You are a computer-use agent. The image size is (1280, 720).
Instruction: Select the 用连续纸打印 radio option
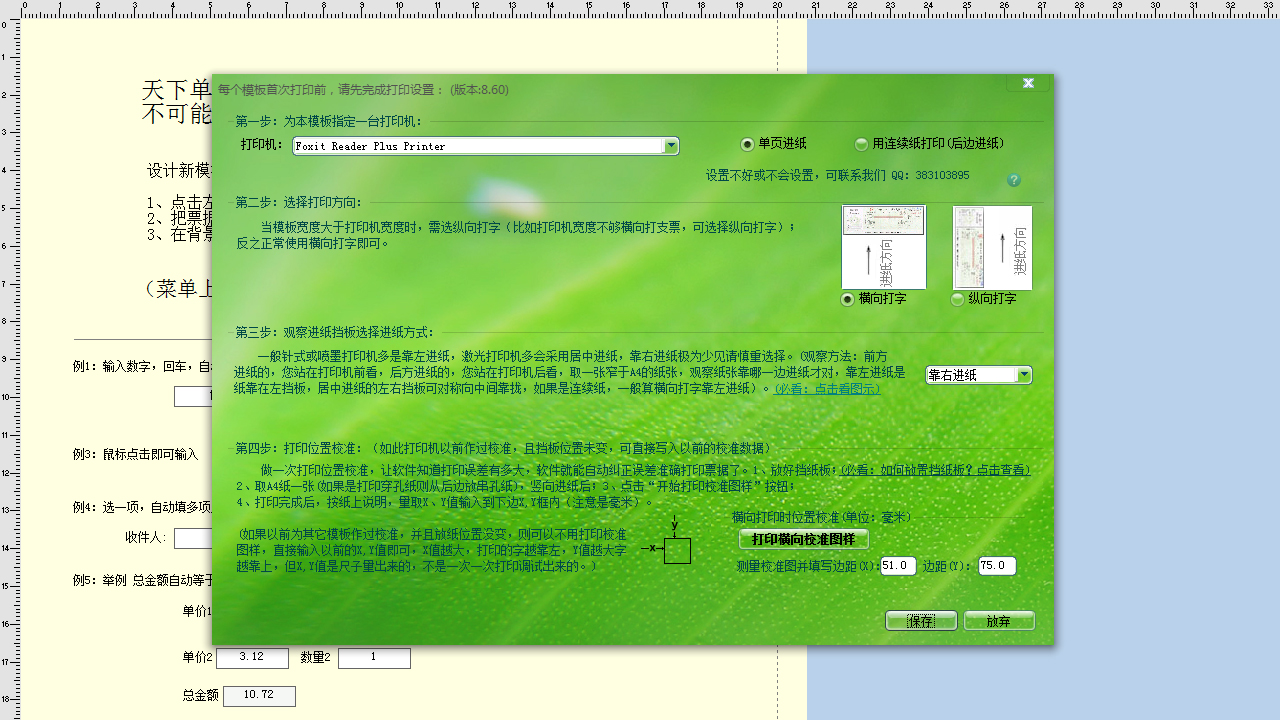862,144
